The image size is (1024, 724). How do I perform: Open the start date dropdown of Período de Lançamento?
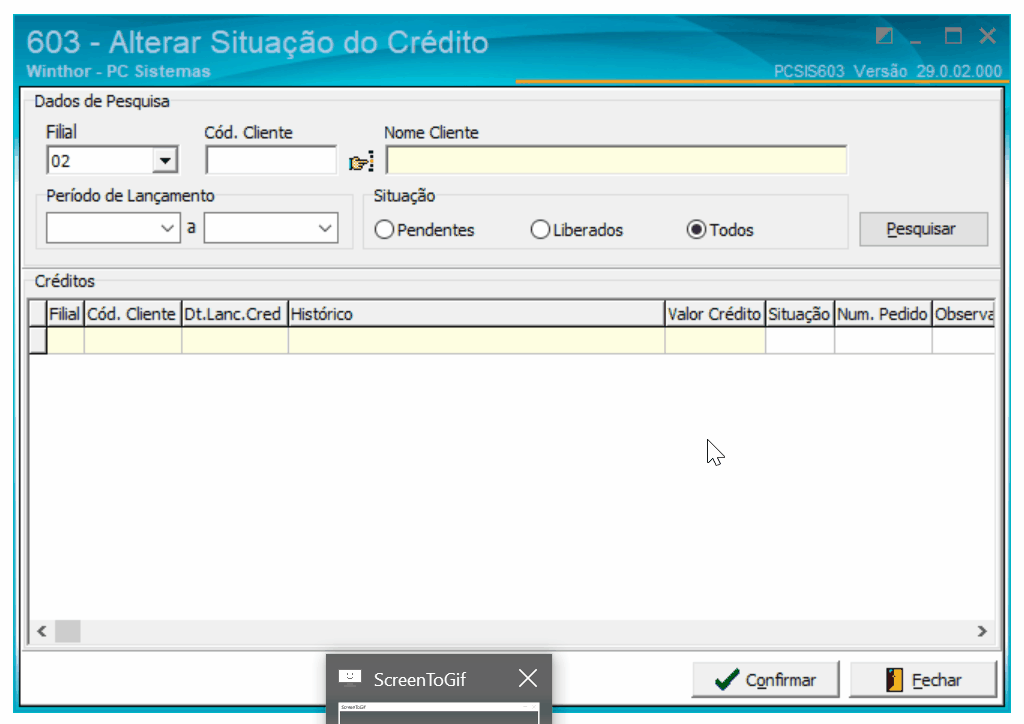tap(167, 228)
